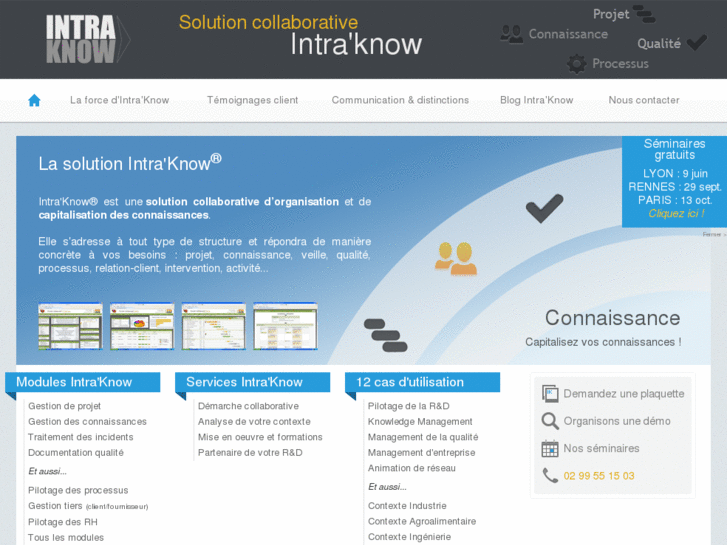
Task: Click the dark stacked bars icon in banner
Action: click(386, 335)
